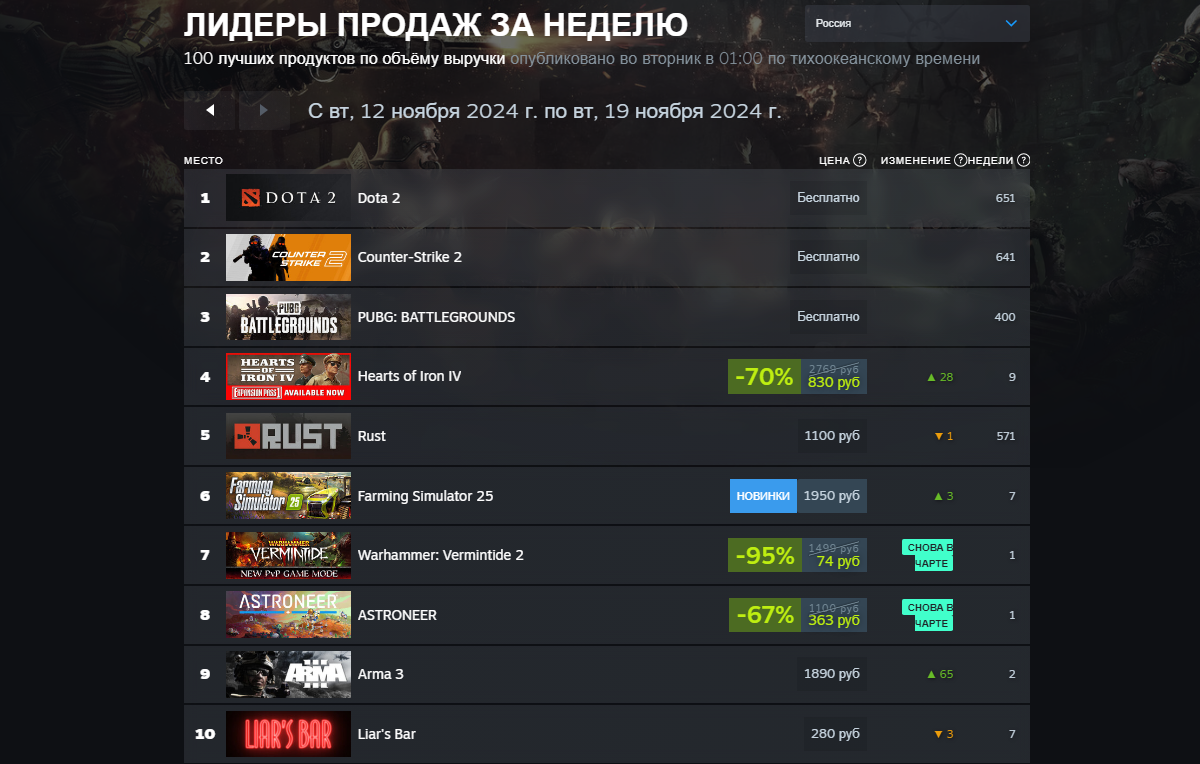
Task: Go to previous week with left arrow
Action: click(210, 110)
